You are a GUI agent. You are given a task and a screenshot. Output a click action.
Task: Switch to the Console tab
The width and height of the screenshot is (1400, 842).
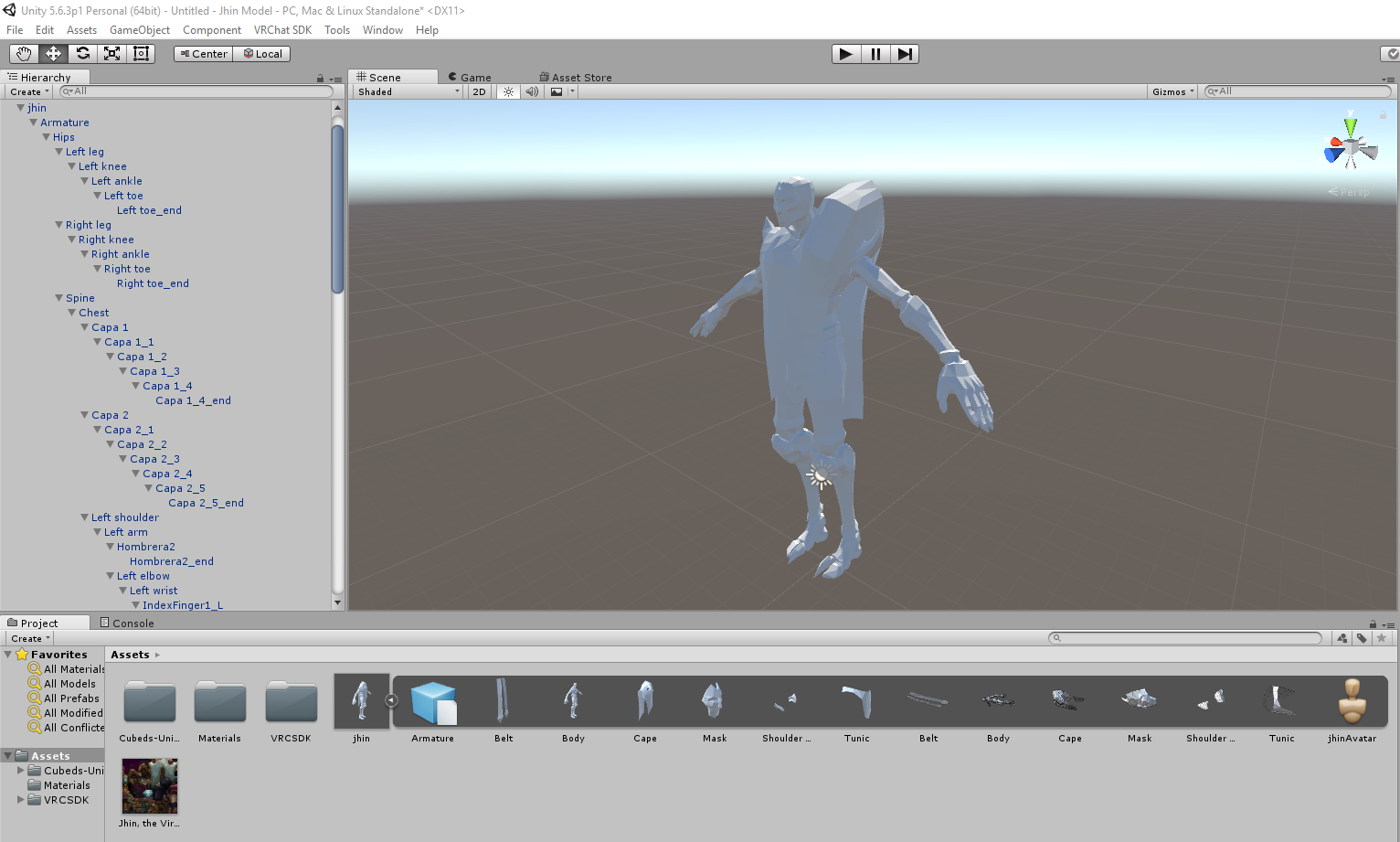(127, 623)
